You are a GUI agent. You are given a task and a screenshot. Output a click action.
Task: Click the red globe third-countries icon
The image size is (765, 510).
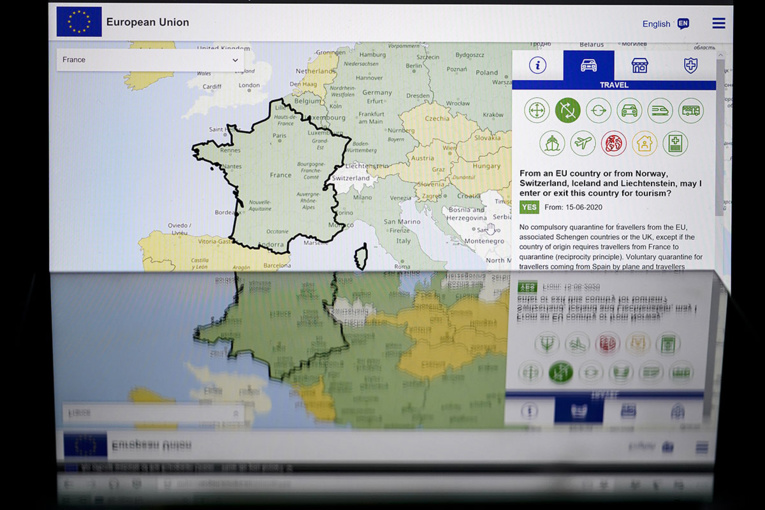(x=613, y=143)
